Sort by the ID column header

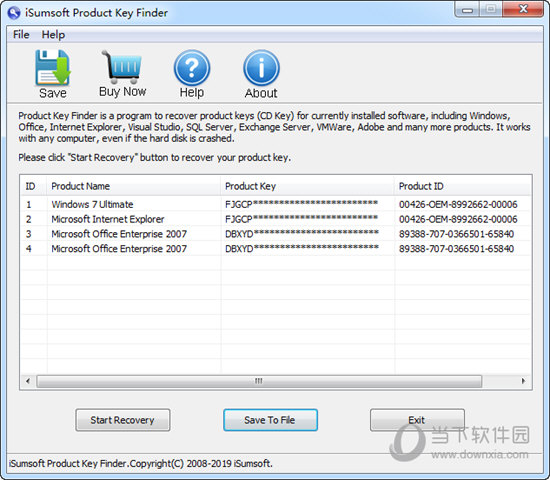(33, 186)
